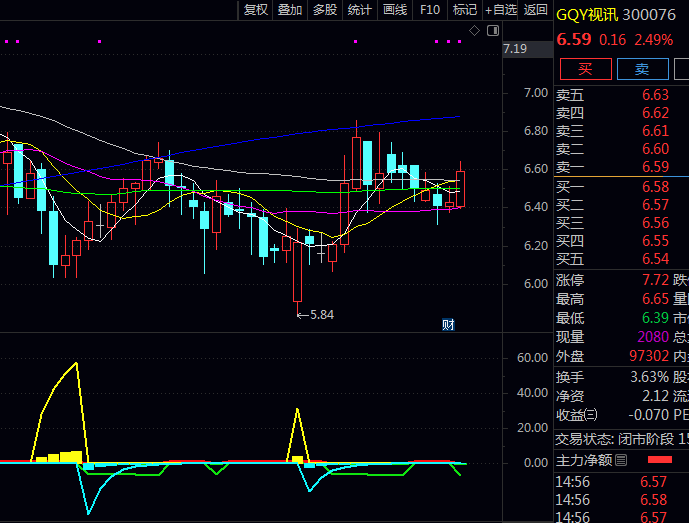The image size is (689, 523).
Task: Open the 标记 mark menu
Action: 464,10
